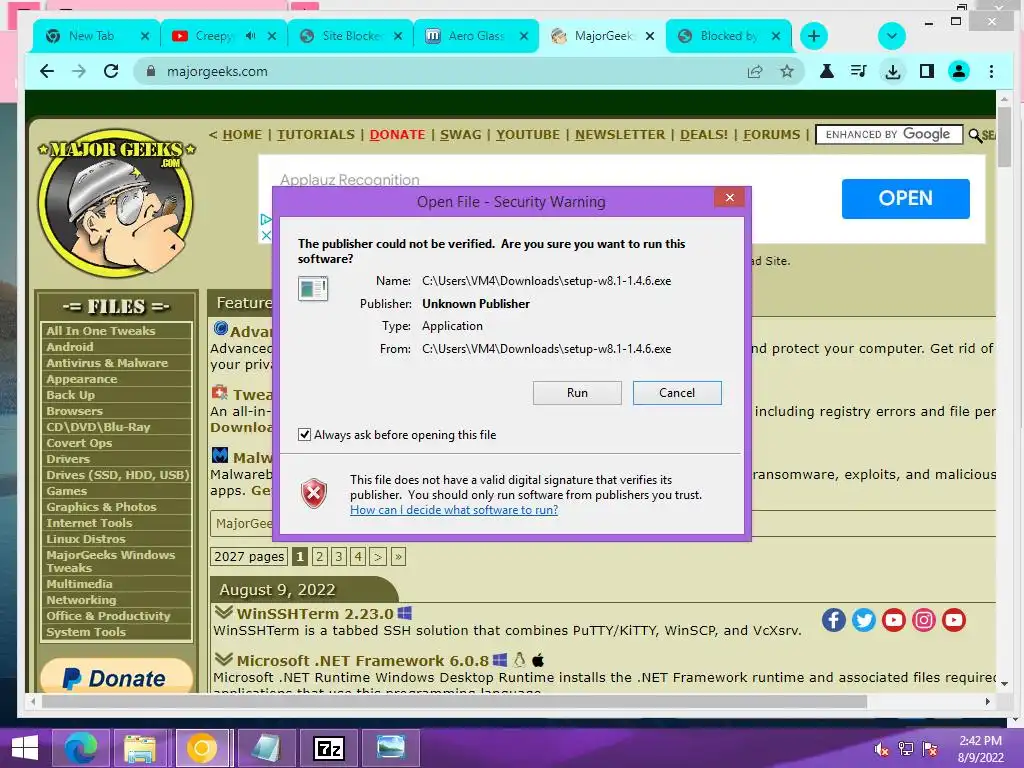Open DONATE in MajorGeeks navigation

pos(397,135)
